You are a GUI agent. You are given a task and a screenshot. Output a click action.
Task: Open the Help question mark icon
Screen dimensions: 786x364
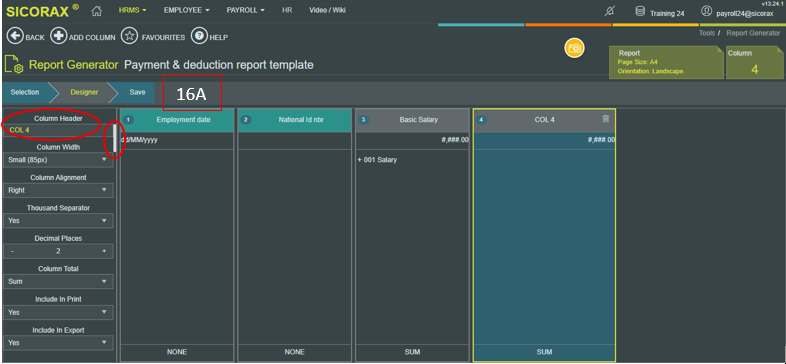[x=199, y=37]
